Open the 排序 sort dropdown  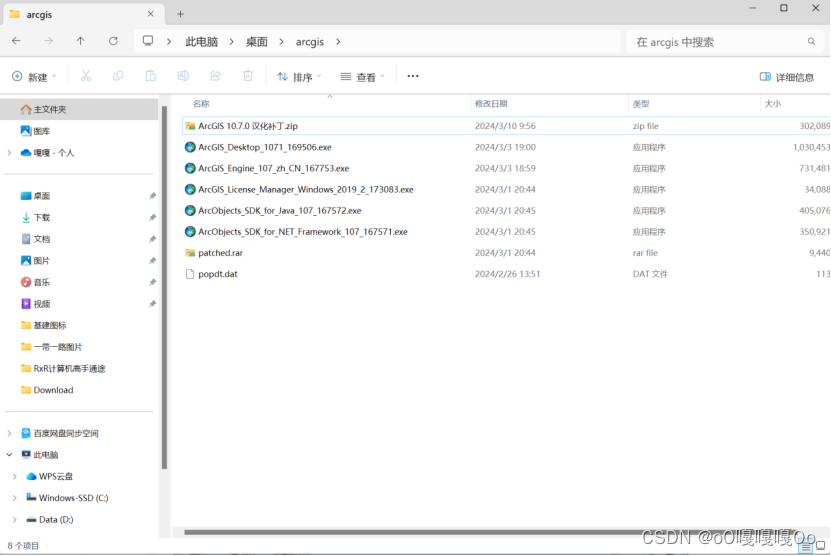pyautogui.click(x=299, y=77)
